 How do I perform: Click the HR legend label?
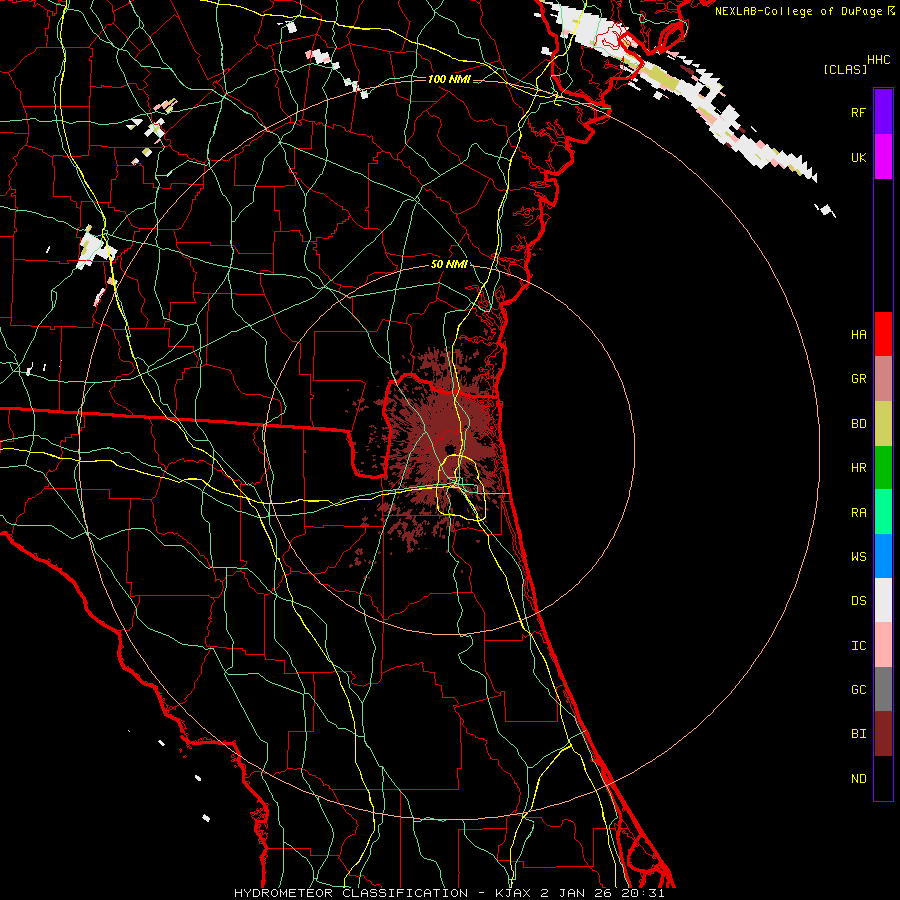858,468
